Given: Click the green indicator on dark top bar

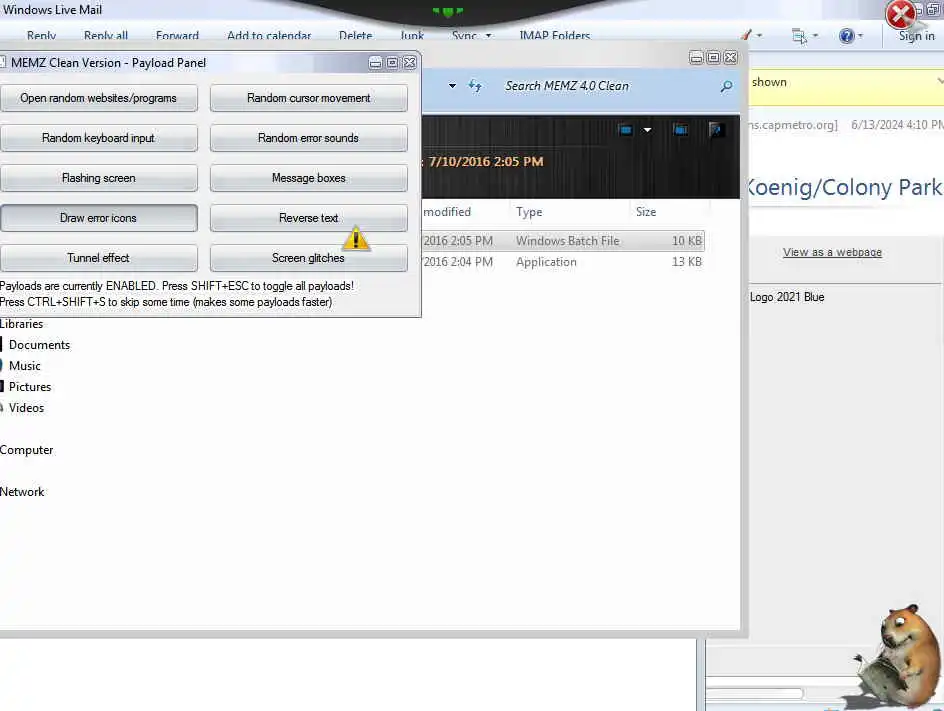Looking at the screenshot, I should pyautogui.click(x=448, y=11).
